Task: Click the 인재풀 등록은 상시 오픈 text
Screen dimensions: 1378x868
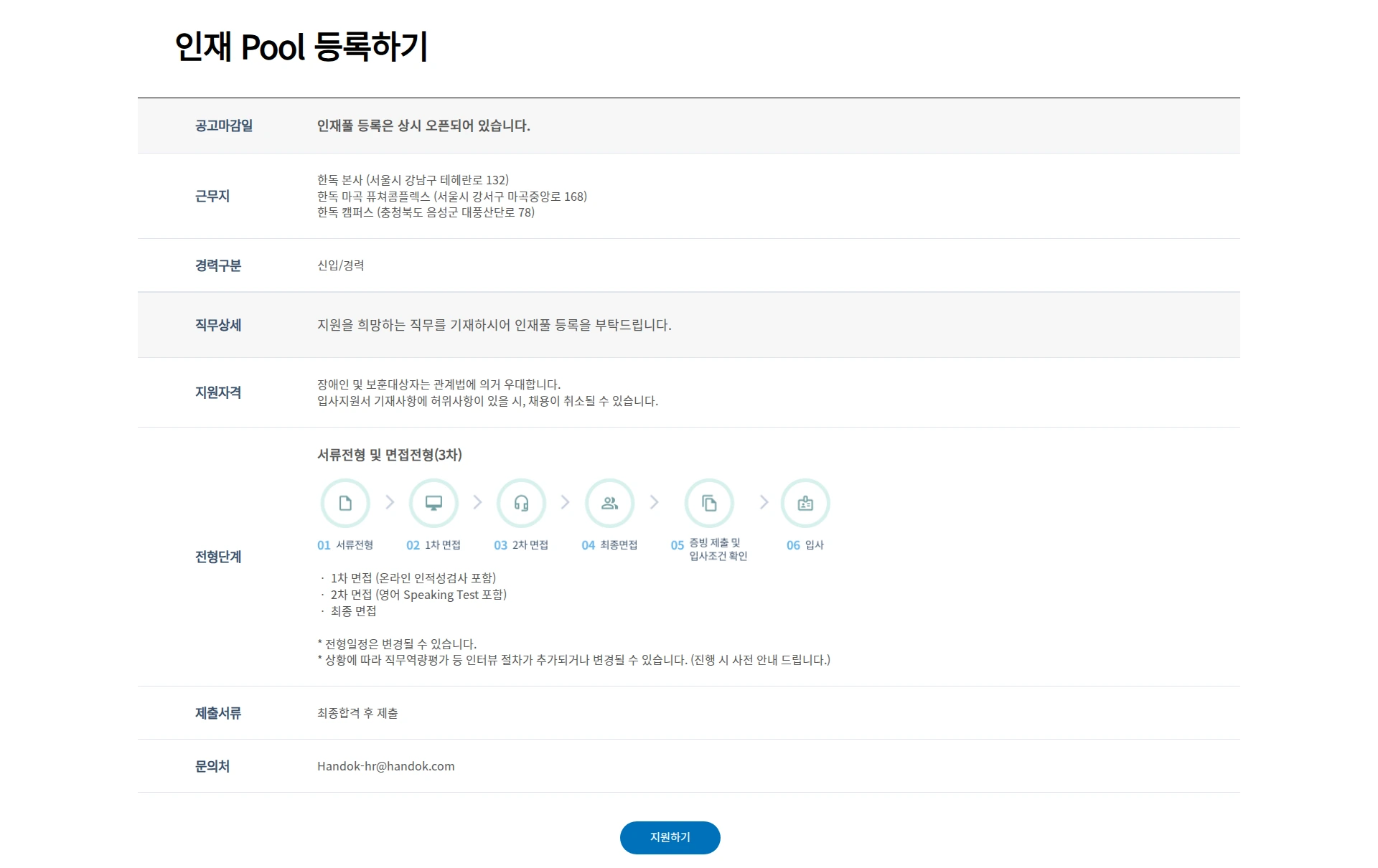Action: 423,126
